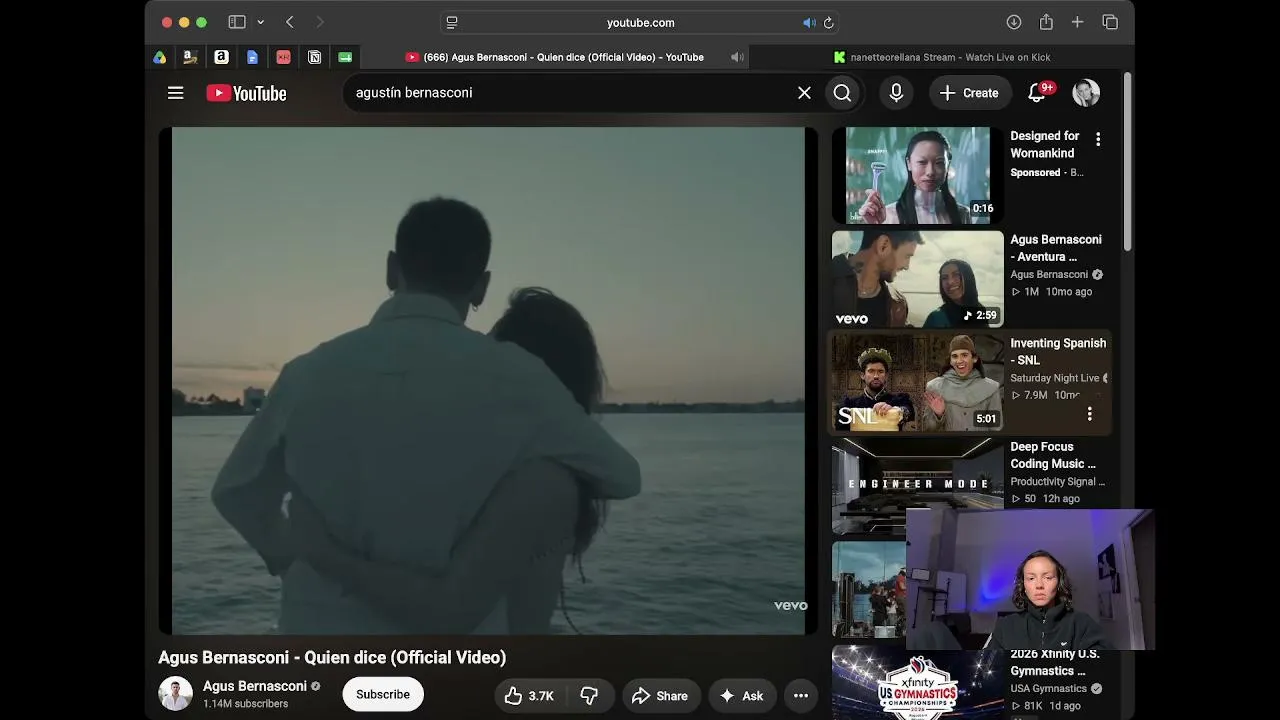The height and width of the screenshot is (720, 1280).
Task: Click the magnifying glass search button
Action: pos(842,93)
